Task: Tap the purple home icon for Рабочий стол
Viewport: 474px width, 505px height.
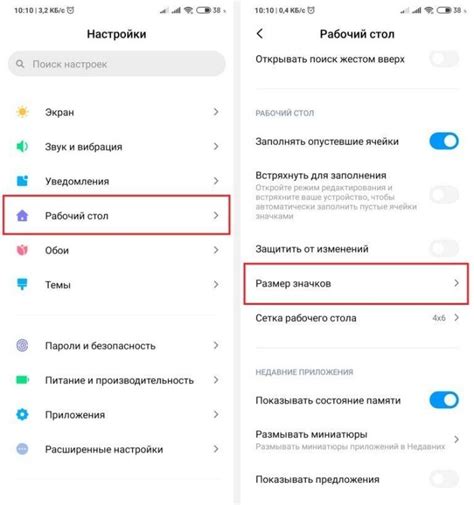Action: click(x=22, y=215)
